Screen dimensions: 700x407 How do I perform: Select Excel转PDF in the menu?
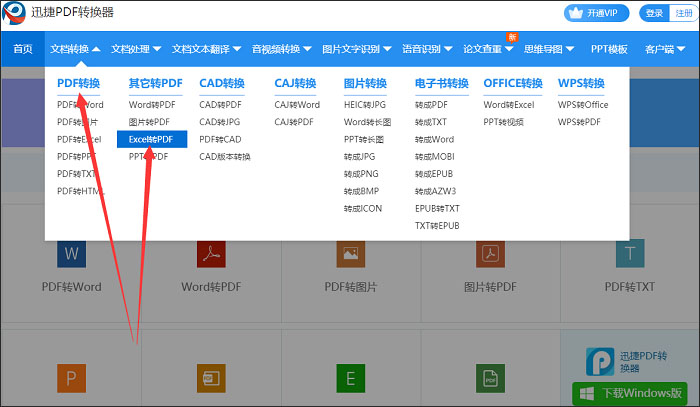pyautogui.click(x=152, y=139)
